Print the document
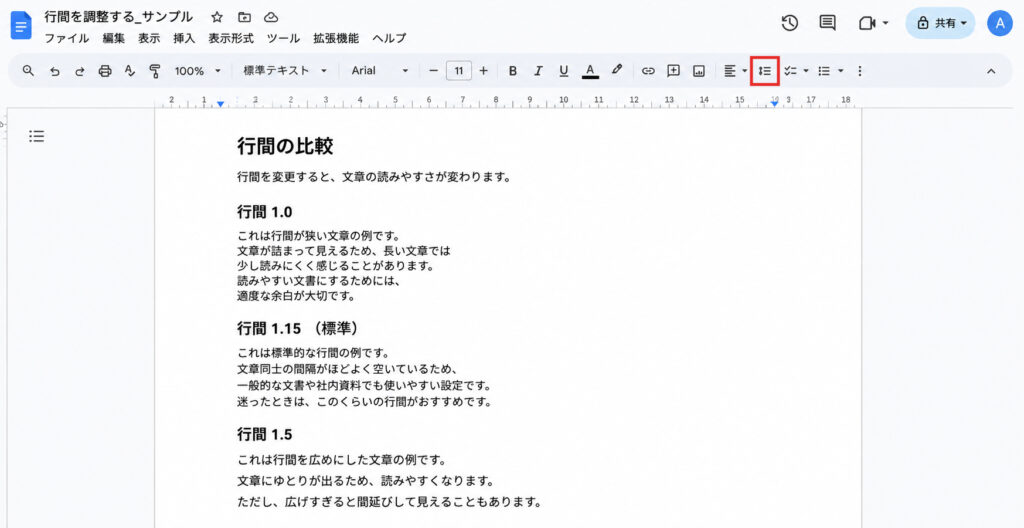The width and height of the screenshot is (1024, 528). pyautogui.click(x=104, y=71)
